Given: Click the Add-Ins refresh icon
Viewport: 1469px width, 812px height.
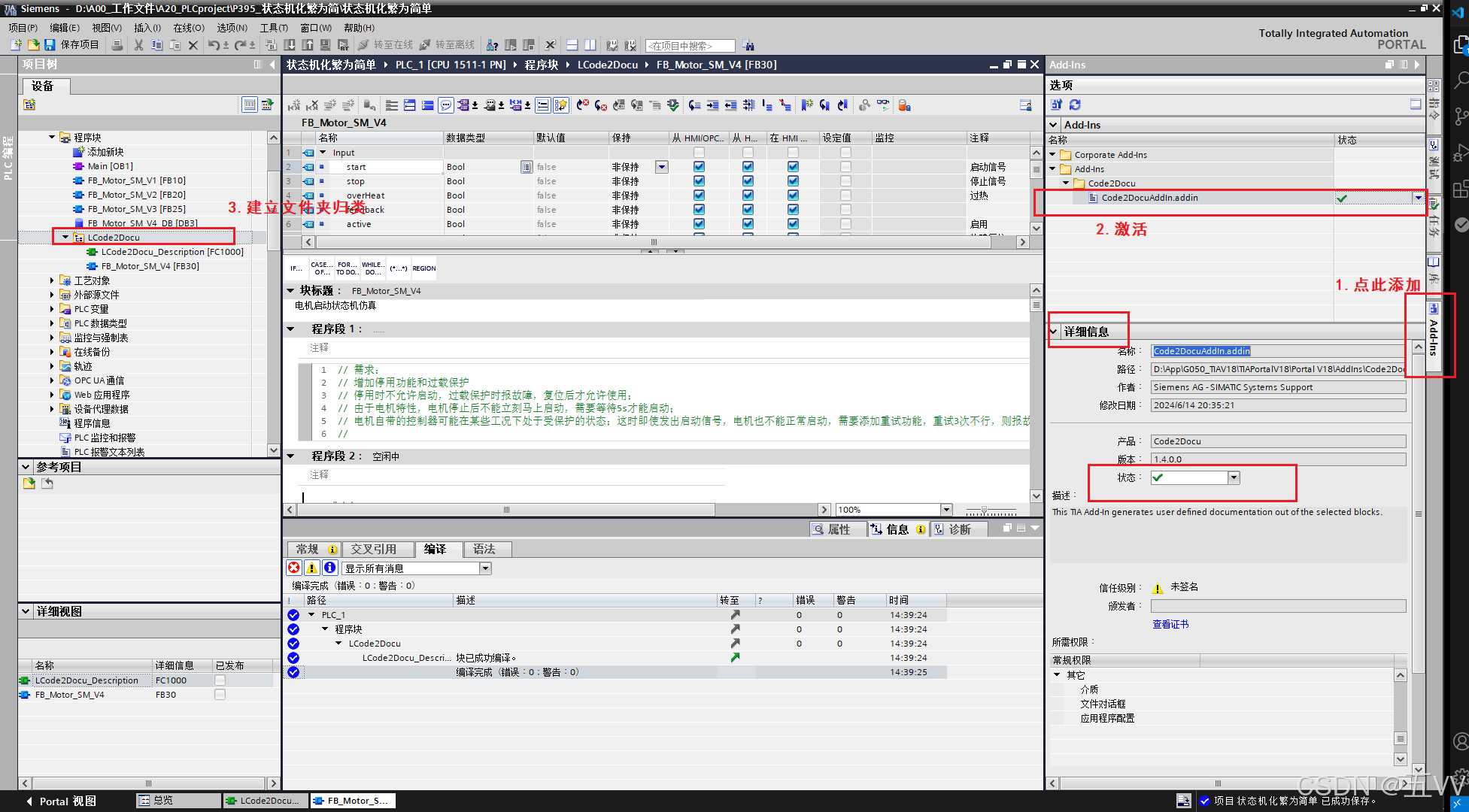Looking at the screenshot, I should (x=1075, y=105).
